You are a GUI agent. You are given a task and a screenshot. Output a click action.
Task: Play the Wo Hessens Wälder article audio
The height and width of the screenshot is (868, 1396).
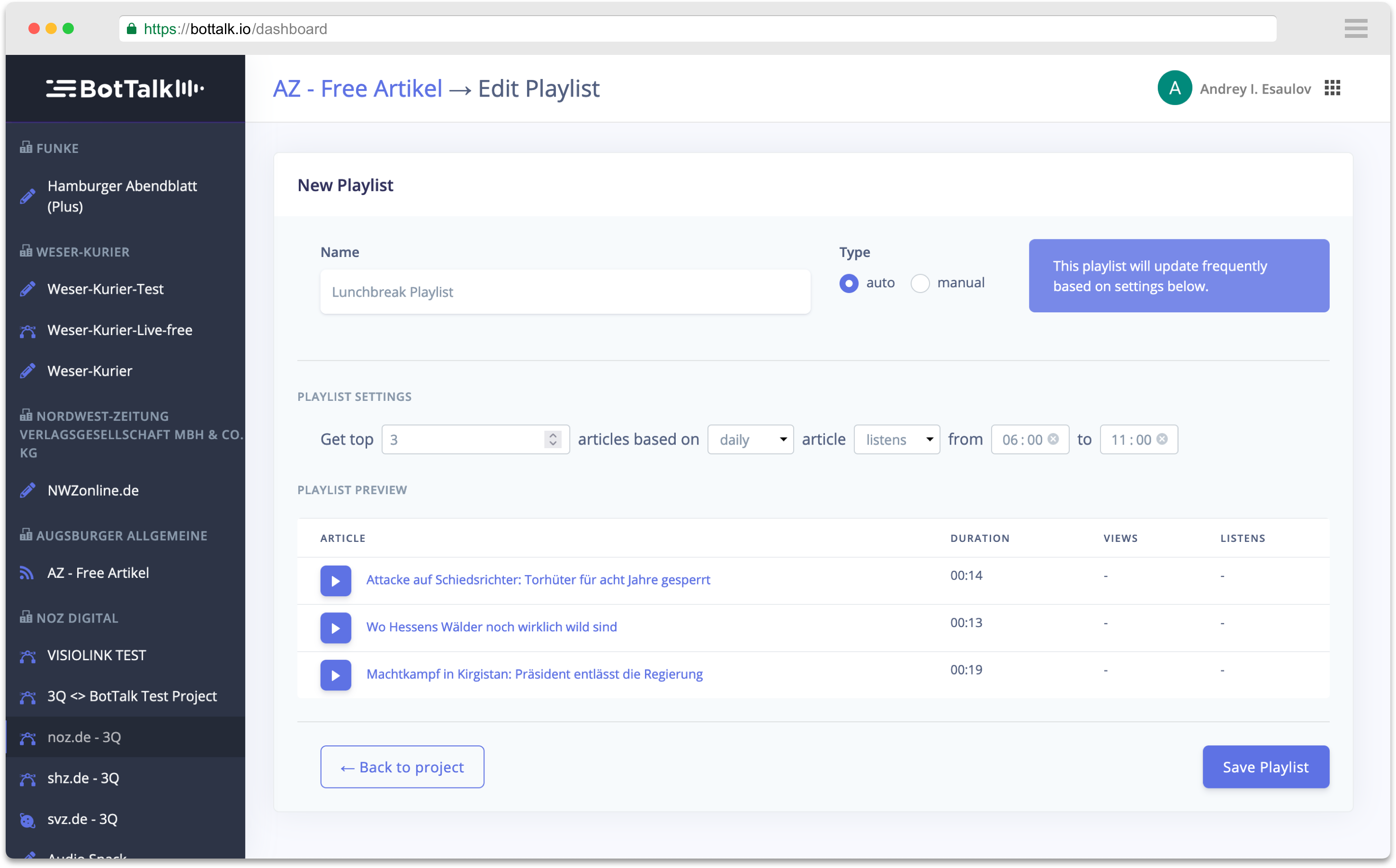[335, 628]
